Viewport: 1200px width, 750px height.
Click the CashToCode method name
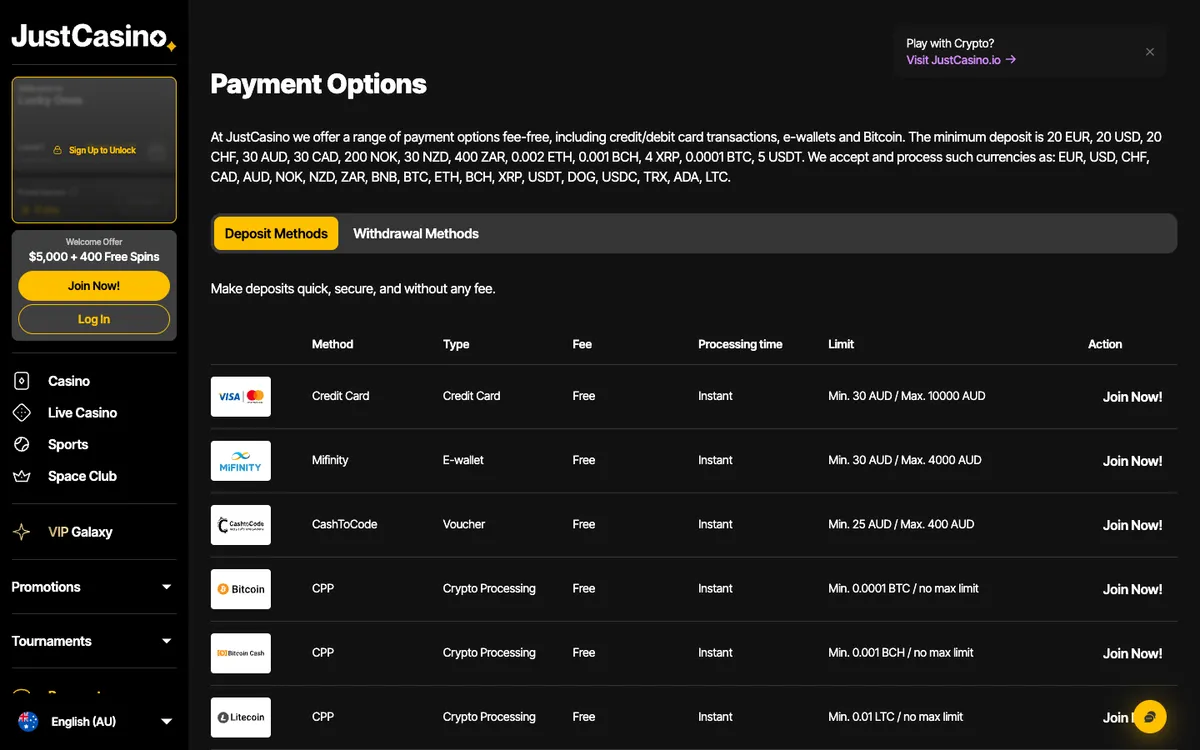pyautogui.click(x=344, y=524)
